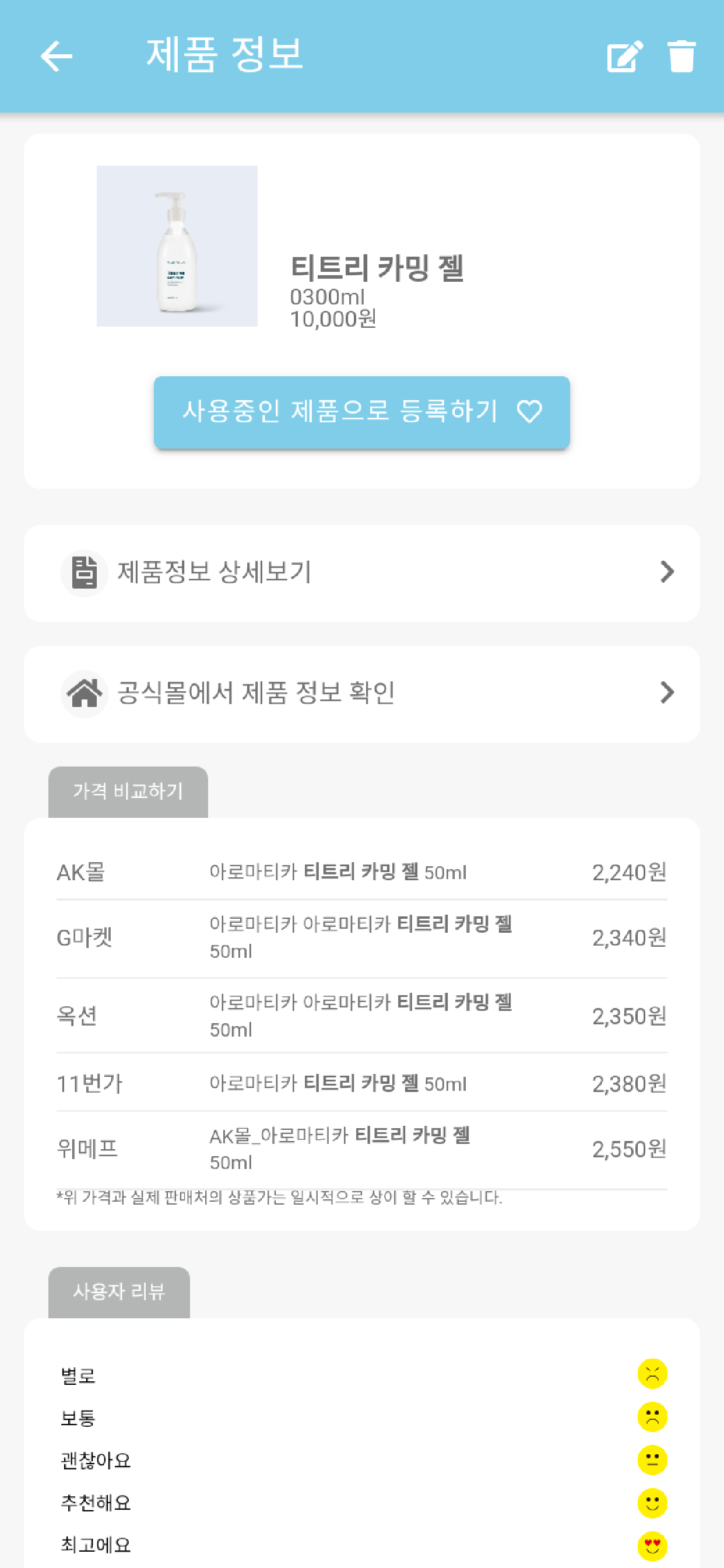Select the angry face 별로 emoji
This screenshot has height=1568, width=724.
(652, 1373)
